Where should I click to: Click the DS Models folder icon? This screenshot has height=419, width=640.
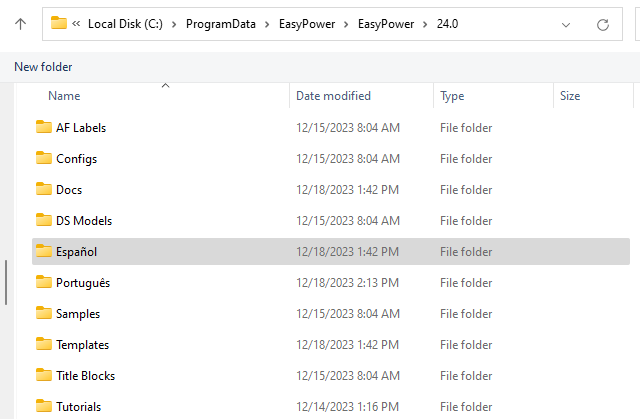pyautogui.click(x=43, y=220)
